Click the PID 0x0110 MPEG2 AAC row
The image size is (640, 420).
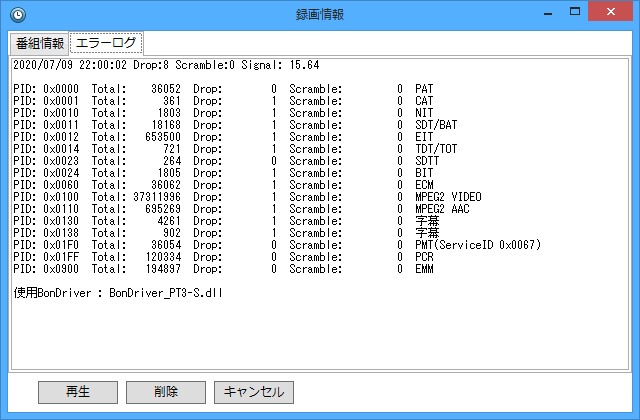pyautogui.click(x=241, y=209)
